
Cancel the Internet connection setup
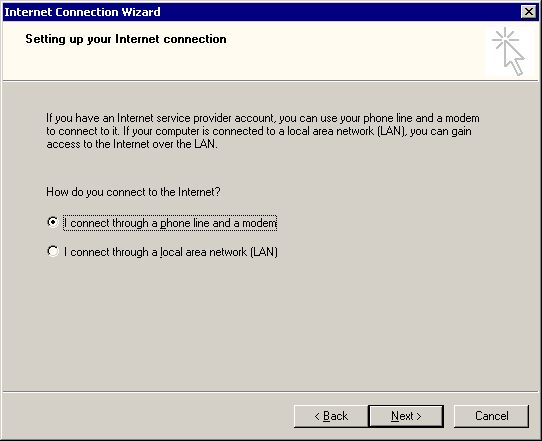click(x=491, y=416)
